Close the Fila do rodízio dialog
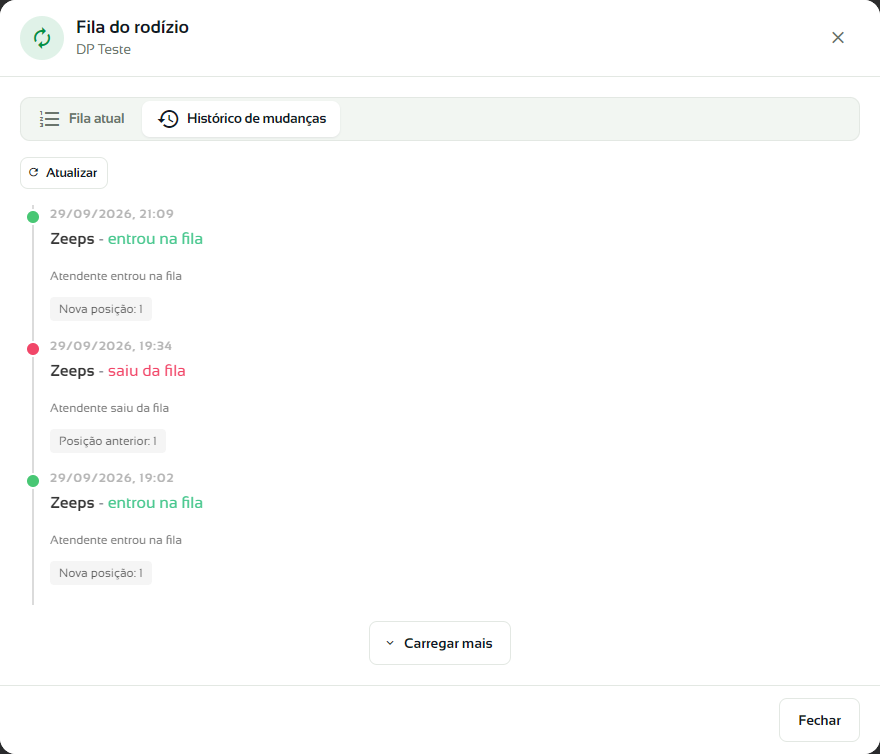Screen dimensions: 880x754 pos(837,38)
